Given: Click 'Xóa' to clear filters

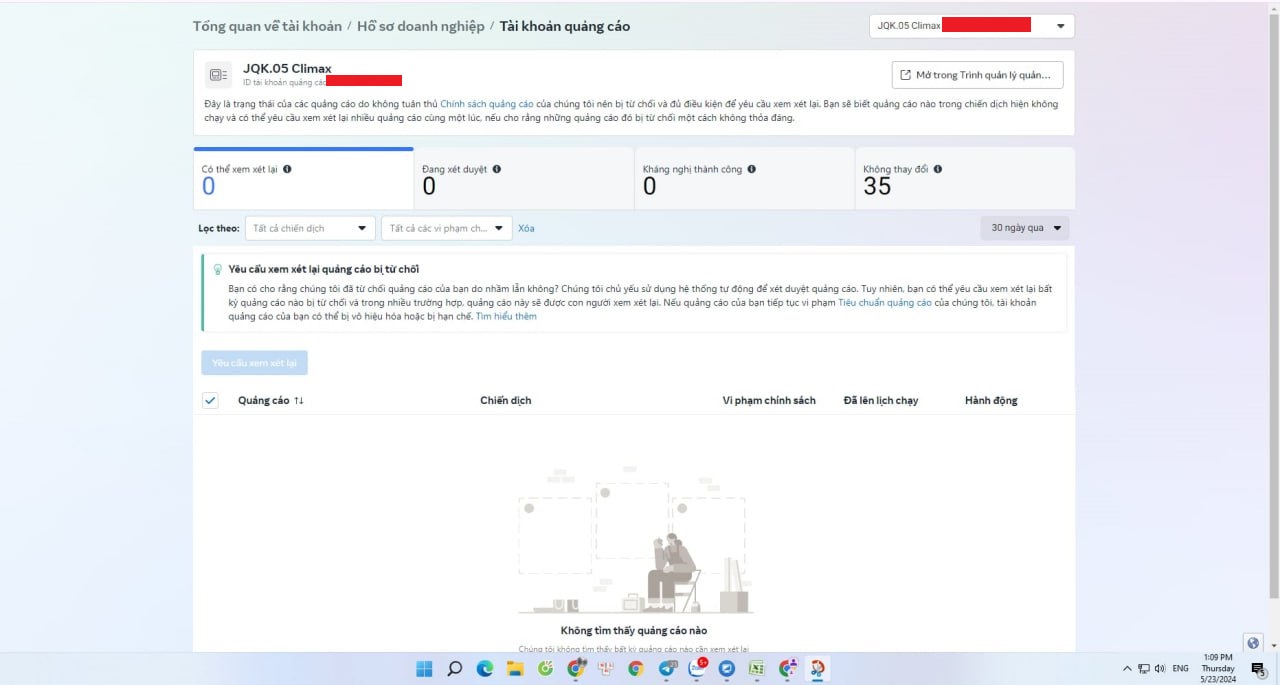Looking at the screenshot, I should (526, 228).
